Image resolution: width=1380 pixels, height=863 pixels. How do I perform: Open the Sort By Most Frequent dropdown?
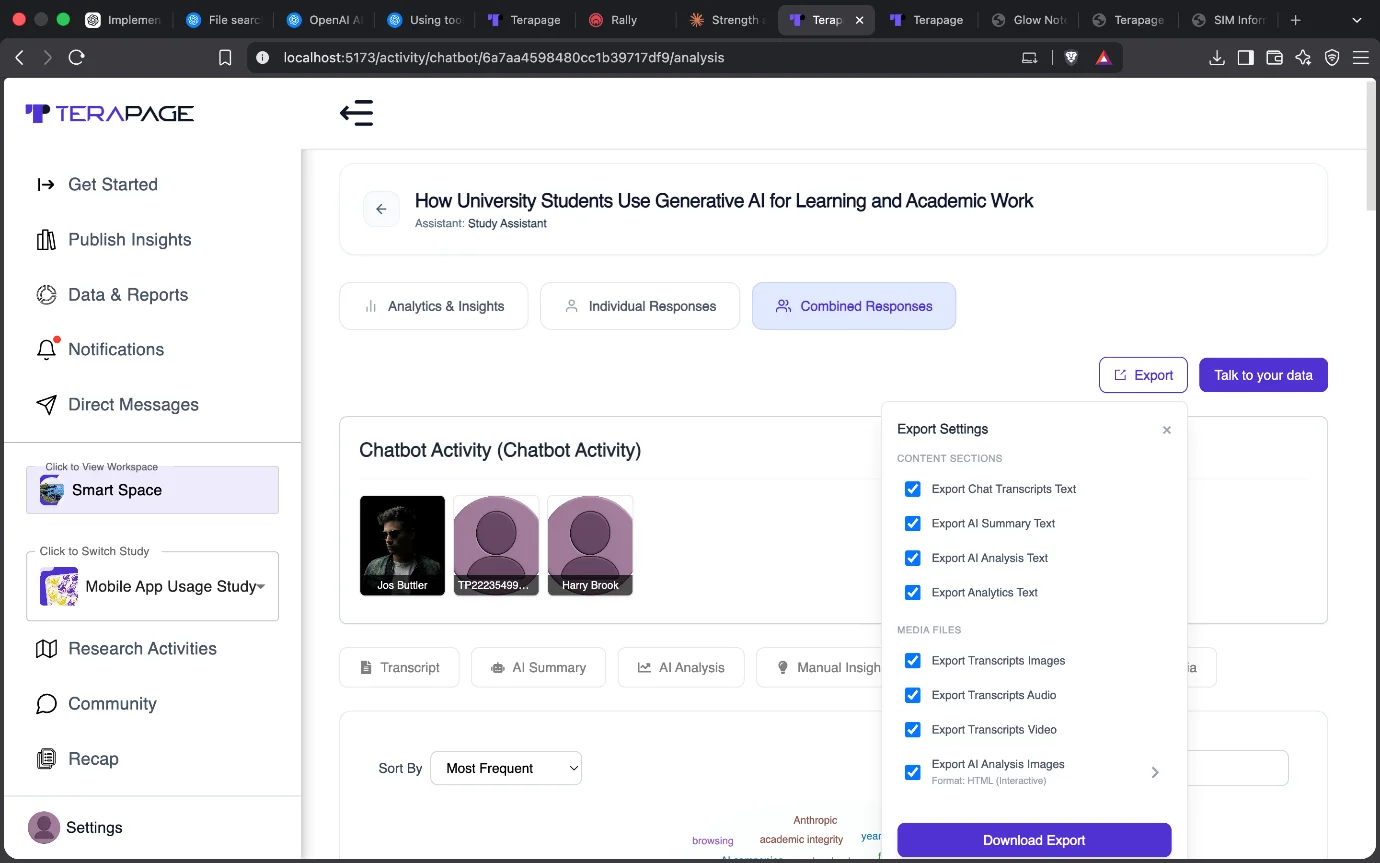pos(506,768)
